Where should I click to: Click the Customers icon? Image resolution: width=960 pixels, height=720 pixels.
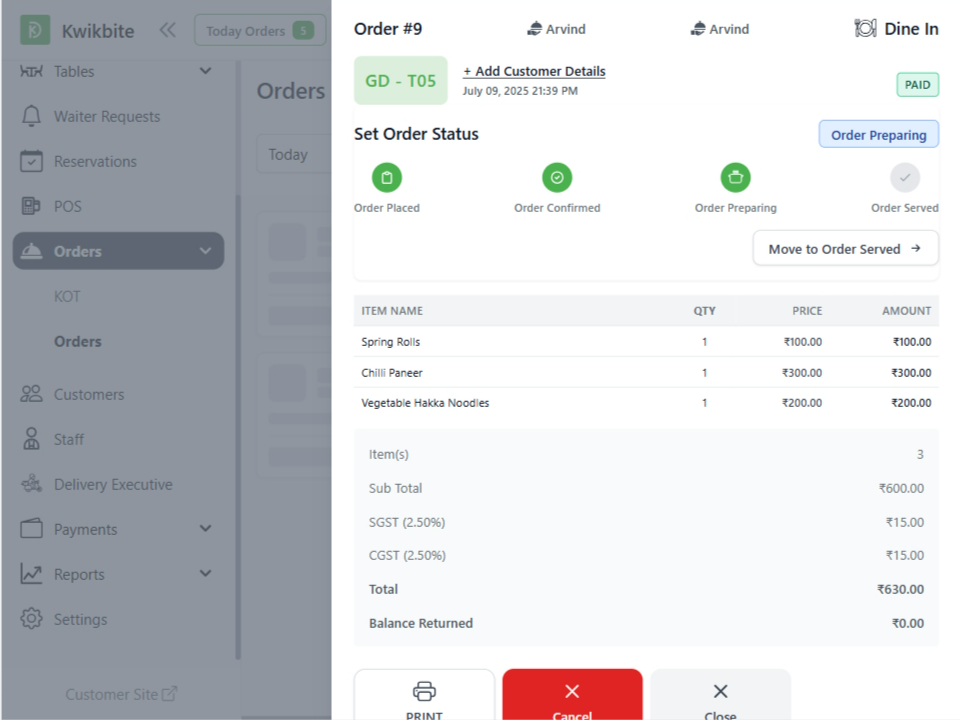(x=31, y=394)
